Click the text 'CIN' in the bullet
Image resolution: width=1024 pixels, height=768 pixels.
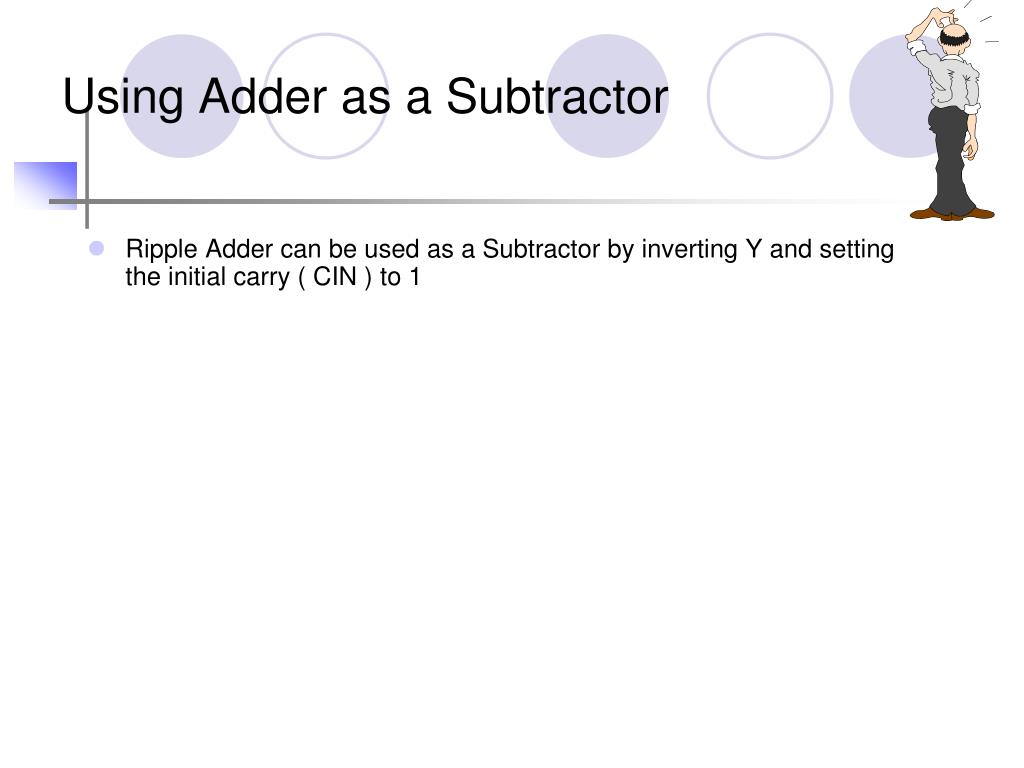334,277
